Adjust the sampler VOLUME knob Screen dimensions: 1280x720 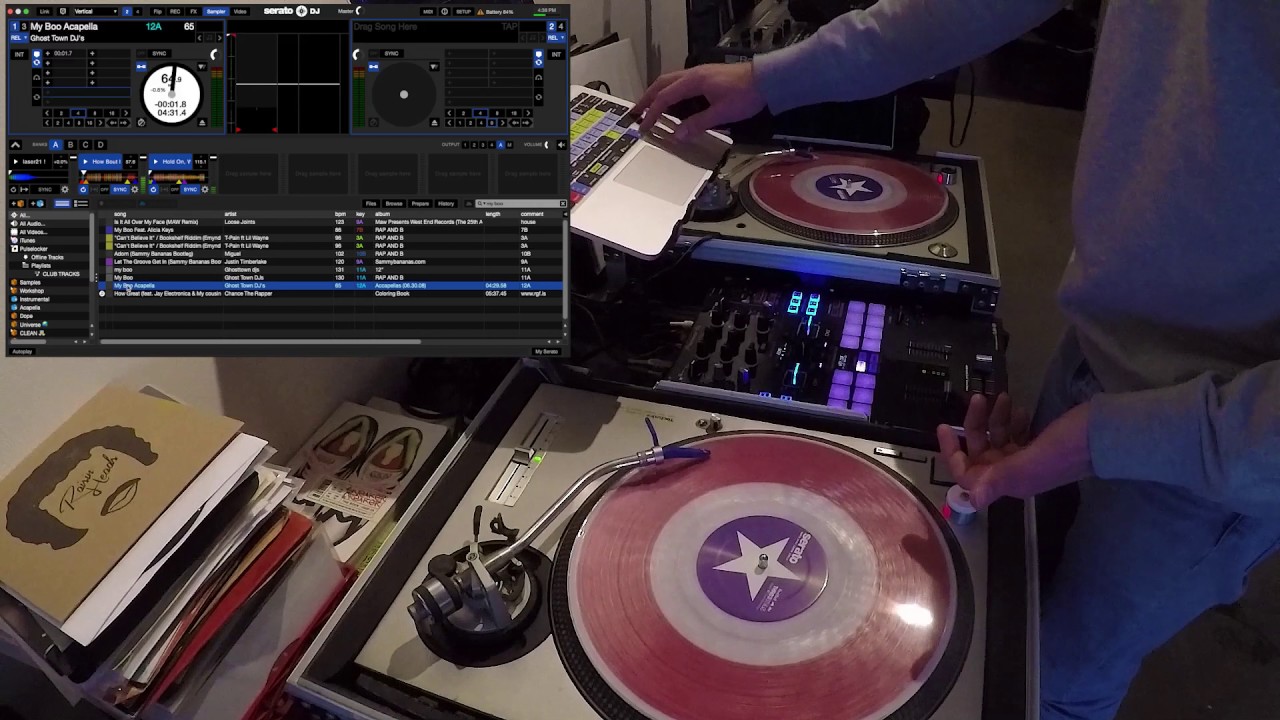click(546, 145)
